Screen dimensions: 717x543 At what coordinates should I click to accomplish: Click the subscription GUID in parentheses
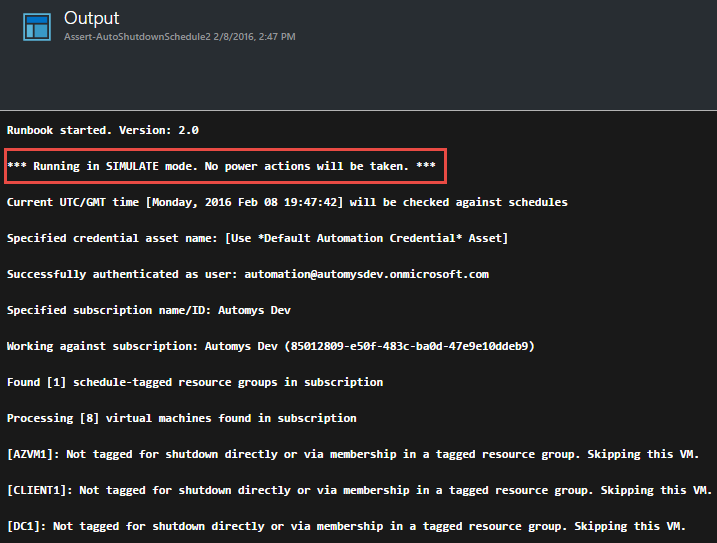[409, 346]
